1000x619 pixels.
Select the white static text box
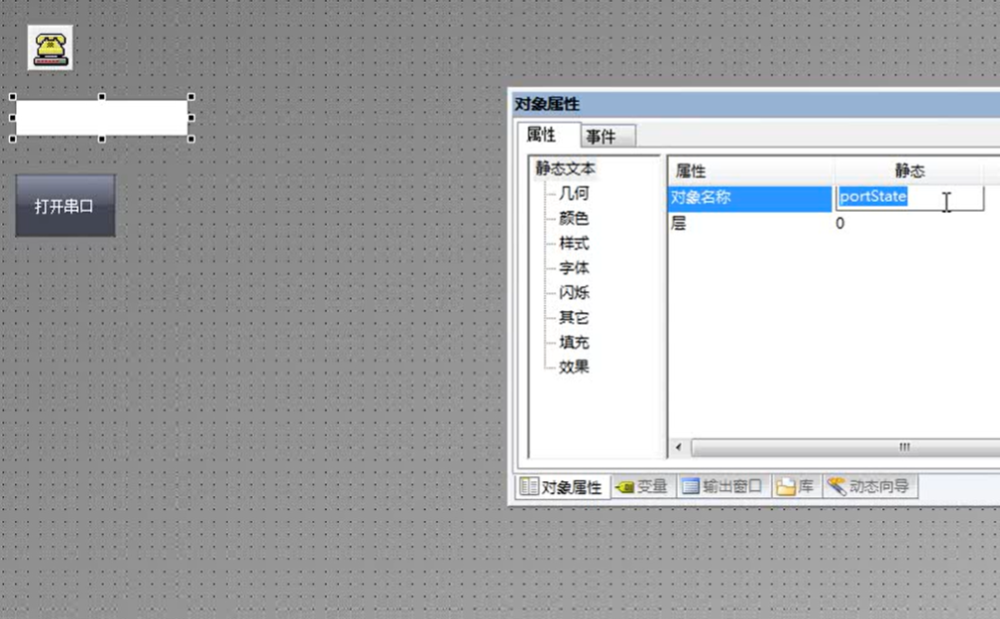point(102,117)
